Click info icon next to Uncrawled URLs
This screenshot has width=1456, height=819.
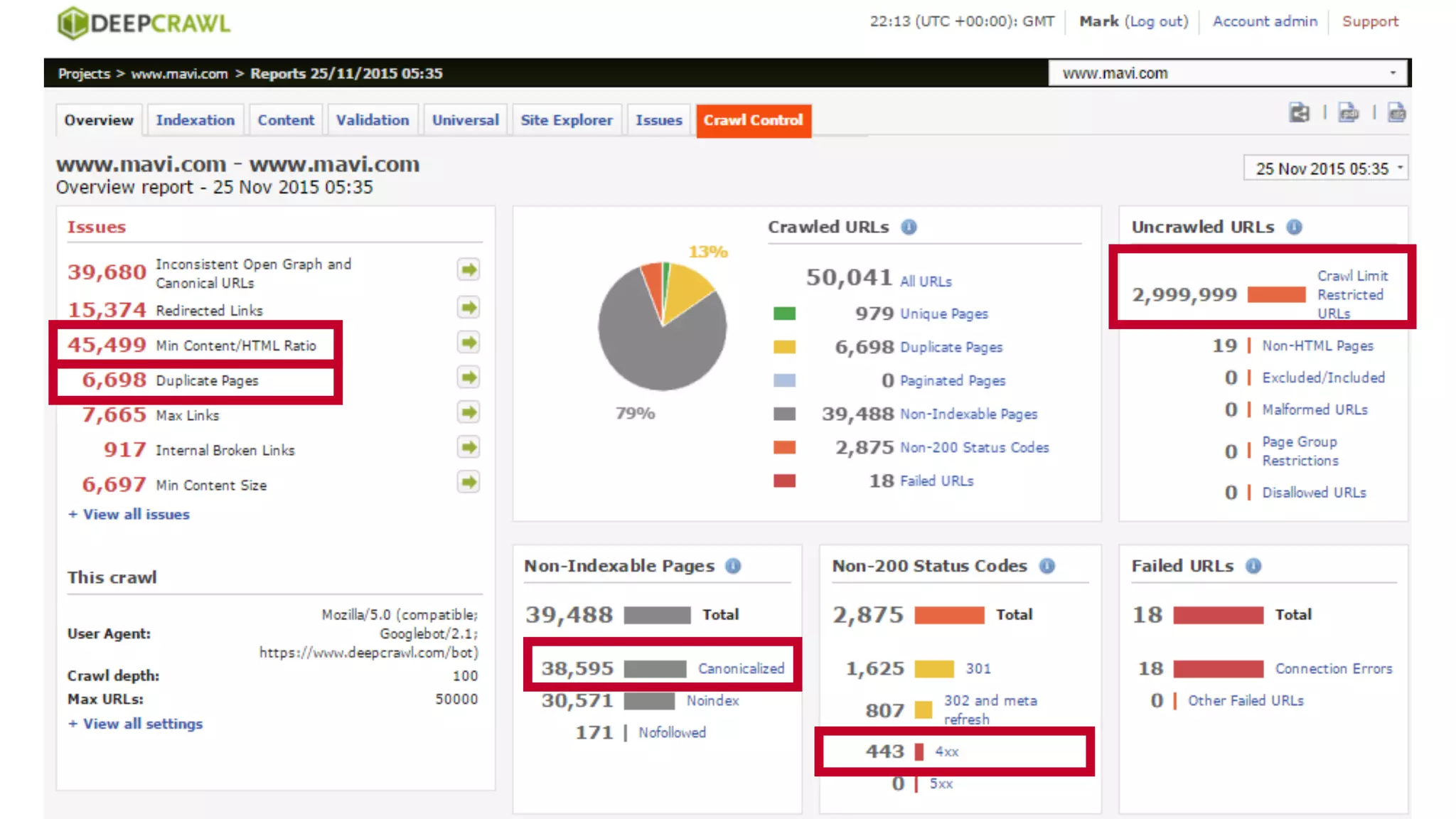point(1294,227)
